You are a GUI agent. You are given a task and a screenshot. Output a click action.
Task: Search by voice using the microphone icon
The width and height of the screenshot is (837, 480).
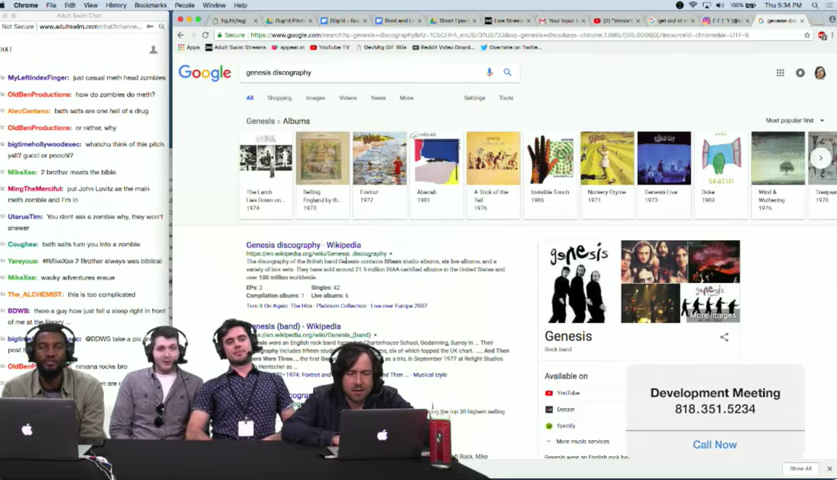coord(489,72)
